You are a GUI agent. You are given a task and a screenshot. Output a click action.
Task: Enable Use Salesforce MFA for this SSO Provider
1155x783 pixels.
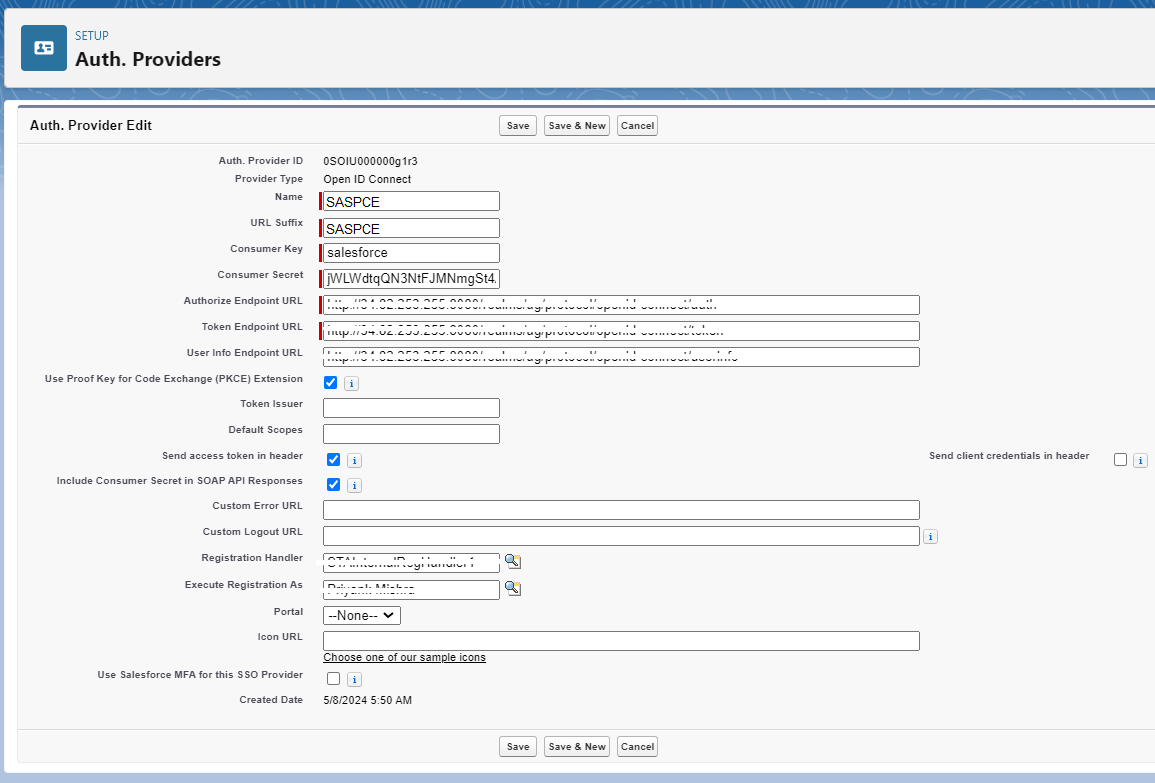click(x=333, y=678)
